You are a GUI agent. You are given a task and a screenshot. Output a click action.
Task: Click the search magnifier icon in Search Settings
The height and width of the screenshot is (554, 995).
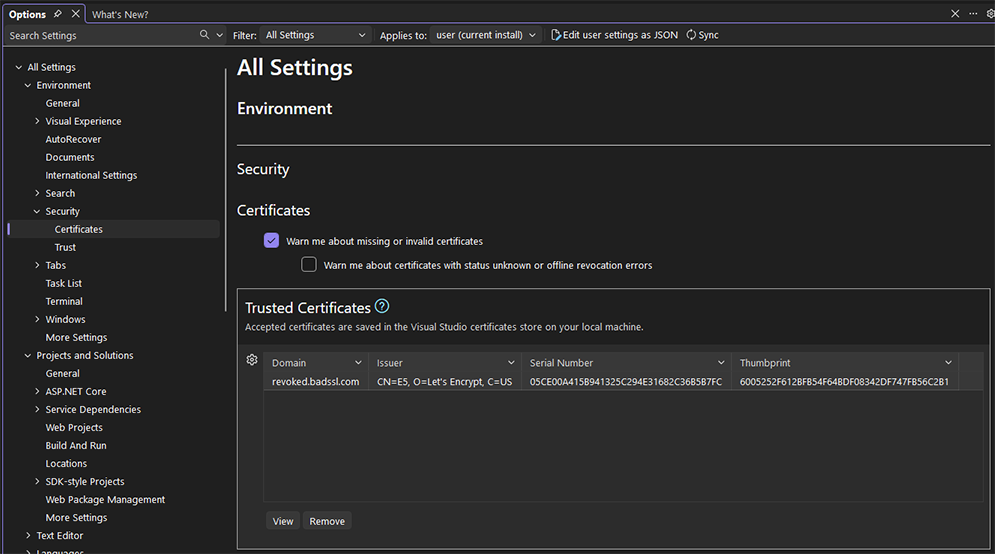tap(205, 35)
